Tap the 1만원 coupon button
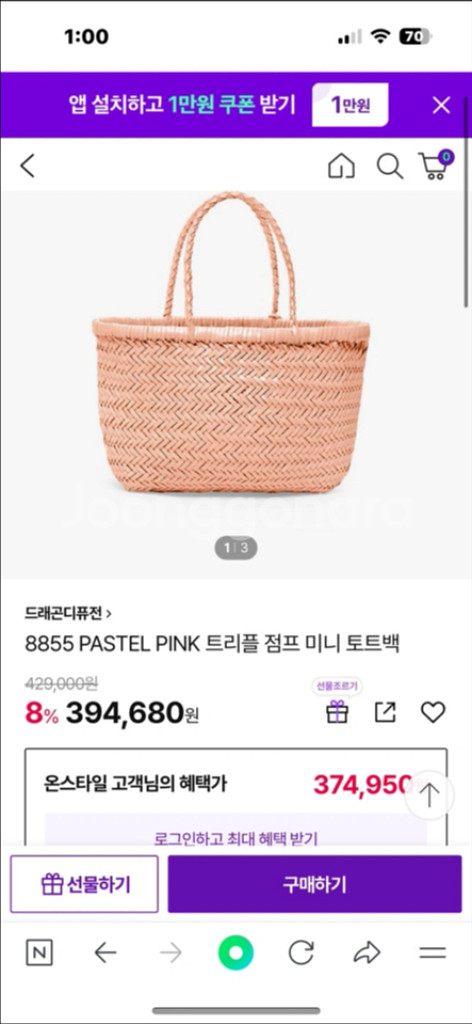The image size is (472, 1024). [x=350, y=104]
